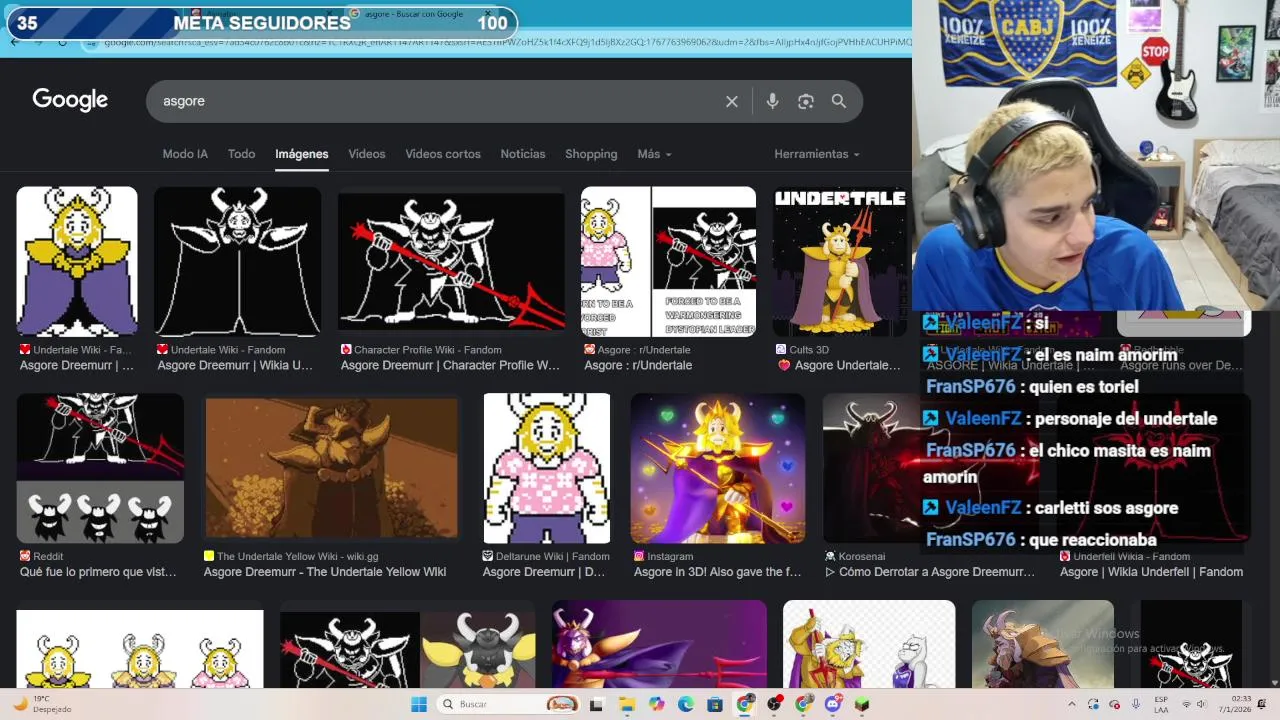Switch to the Modo IA tab
This screenshot has height=720, width=1280.
[185, 154]
